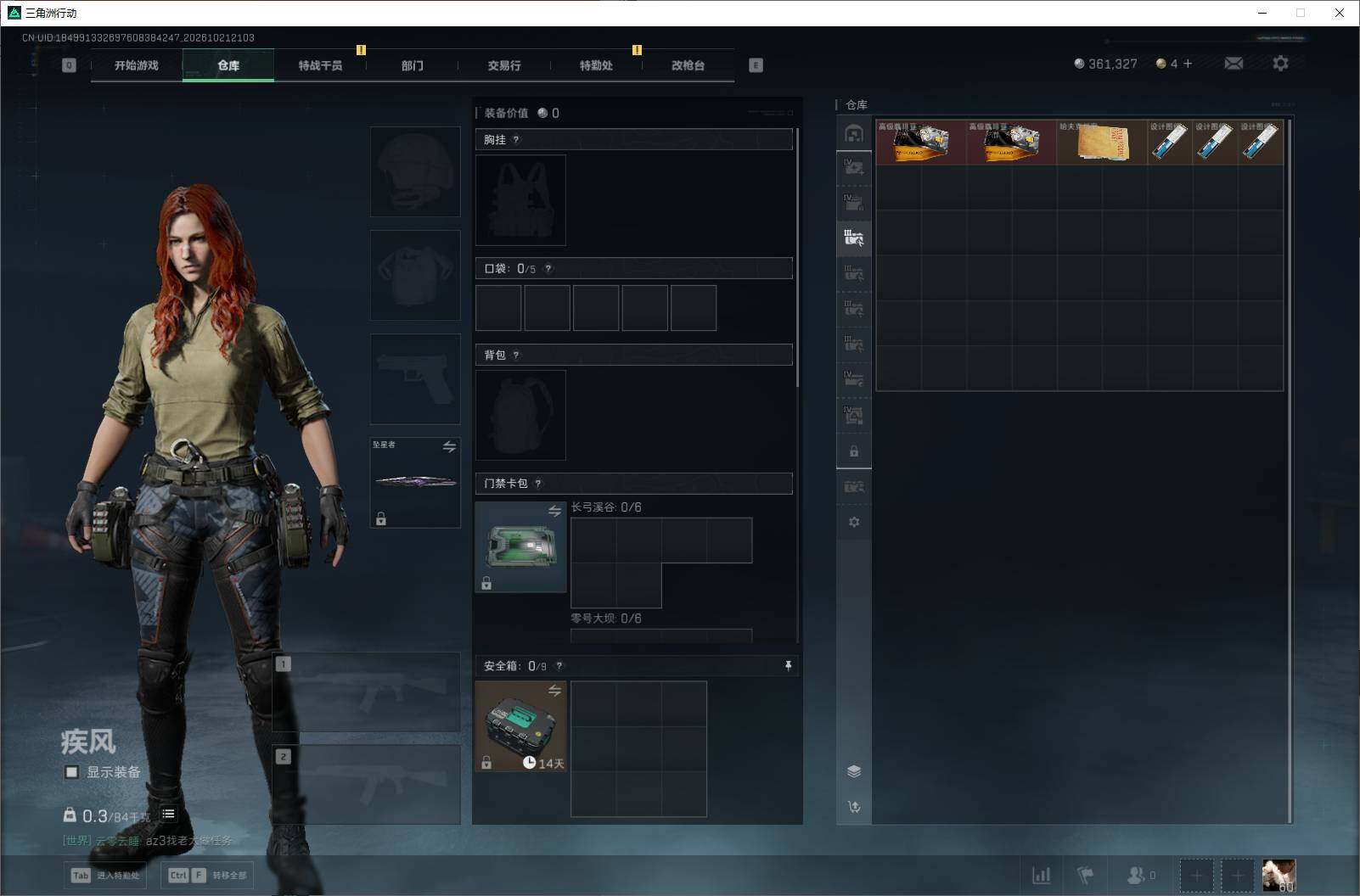Select the highlighted III storage box icon
Screen dimensions: 1360x896
click(854, 238)
